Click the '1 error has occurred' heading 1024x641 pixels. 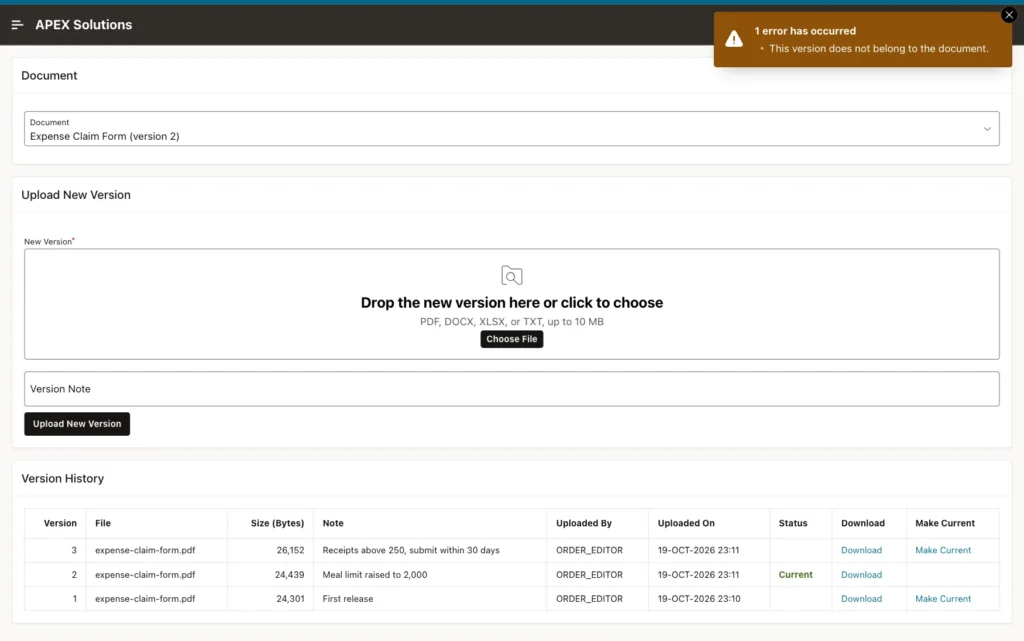click(x=805, y=31)
